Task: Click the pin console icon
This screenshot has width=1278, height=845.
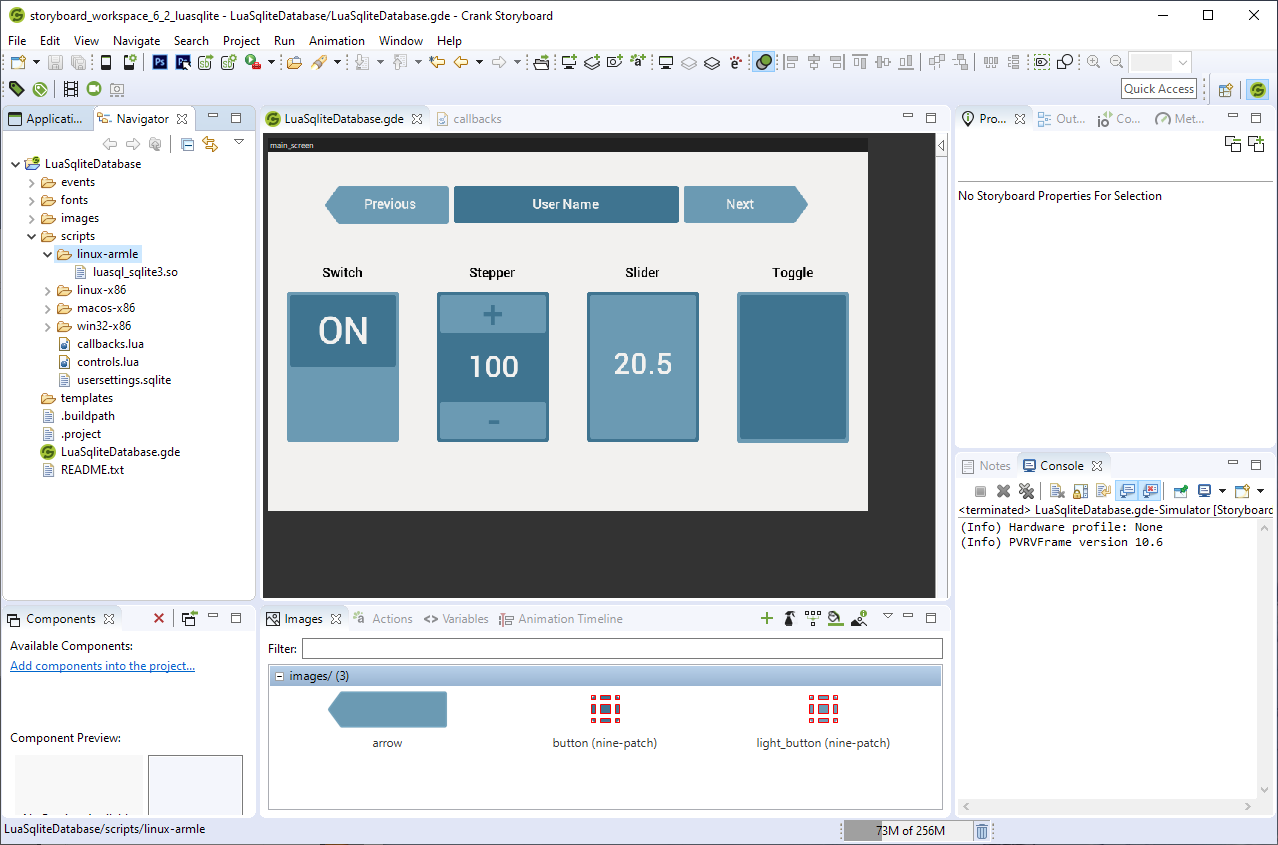Action: (x=1181, y=491)
